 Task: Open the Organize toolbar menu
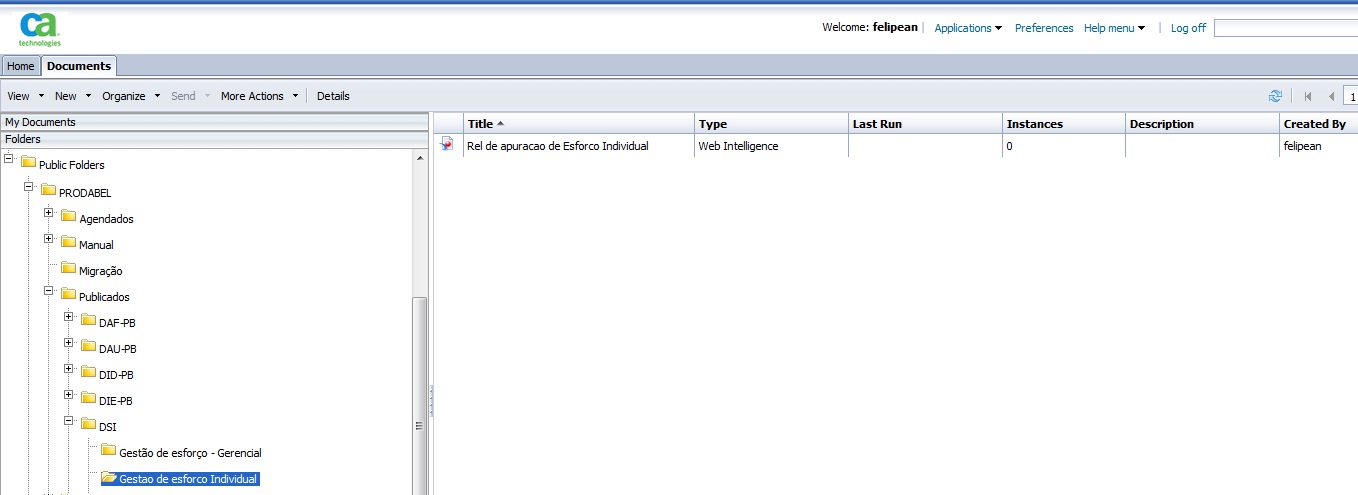coord(131,96)
